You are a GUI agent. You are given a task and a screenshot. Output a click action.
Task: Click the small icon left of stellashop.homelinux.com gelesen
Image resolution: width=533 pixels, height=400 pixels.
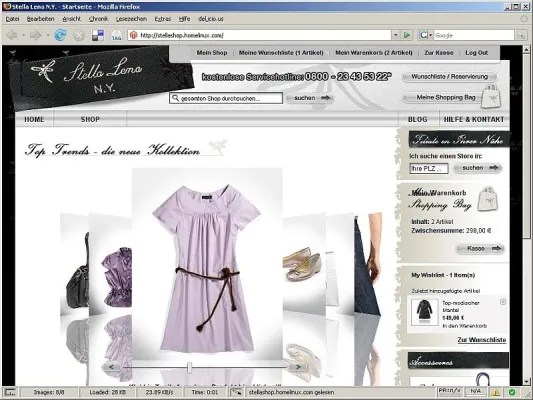(x=236, y=393)
